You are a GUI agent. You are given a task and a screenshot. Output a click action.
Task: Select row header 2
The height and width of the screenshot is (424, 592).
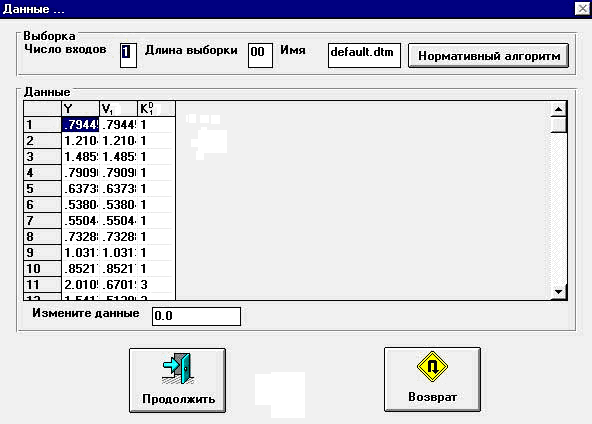click(42, 140)
